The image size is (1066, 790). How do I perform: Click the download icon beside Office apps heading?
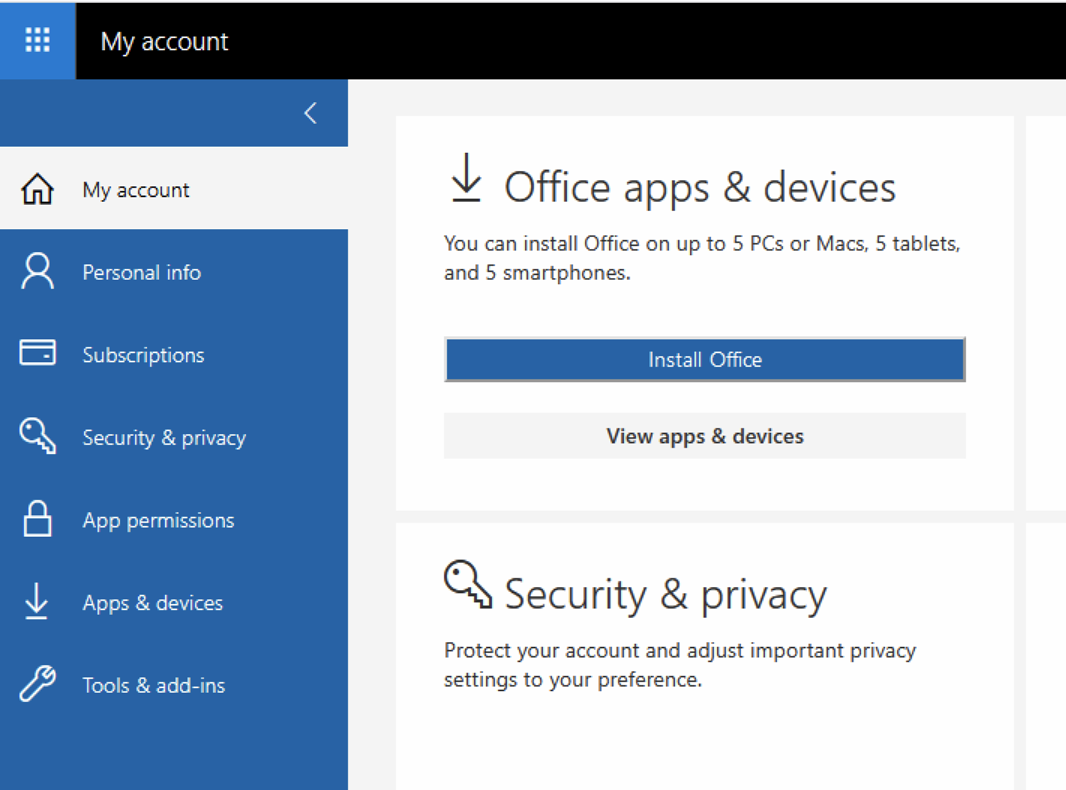466,177
